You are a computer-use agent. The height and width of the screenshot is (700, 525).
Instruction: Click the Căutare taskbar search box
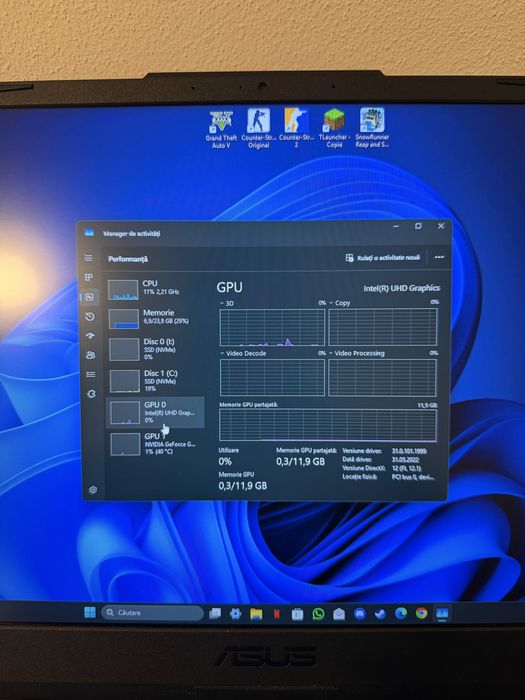[152, 612]
